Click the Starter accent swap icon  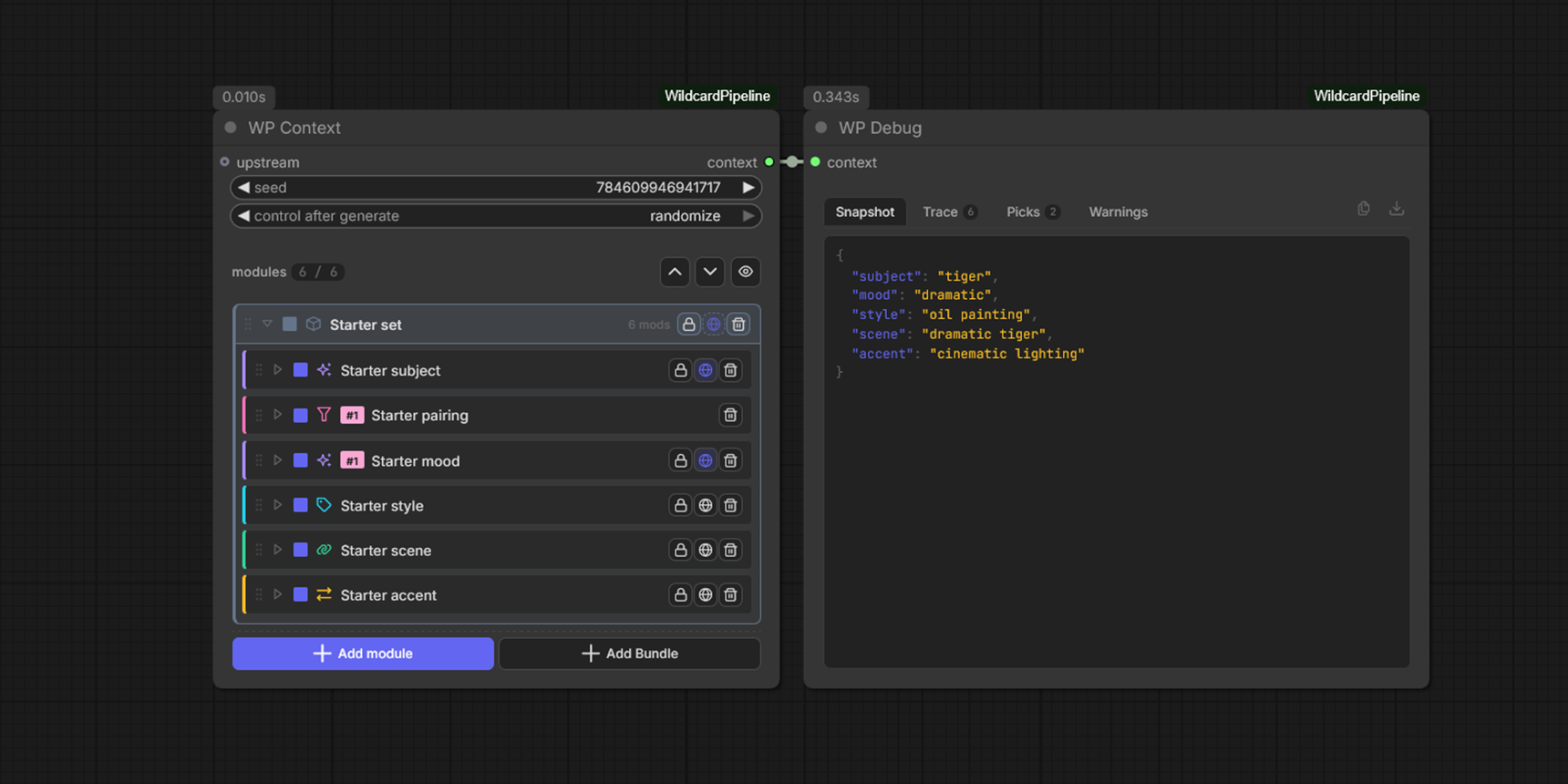click(x=324, y=594)
